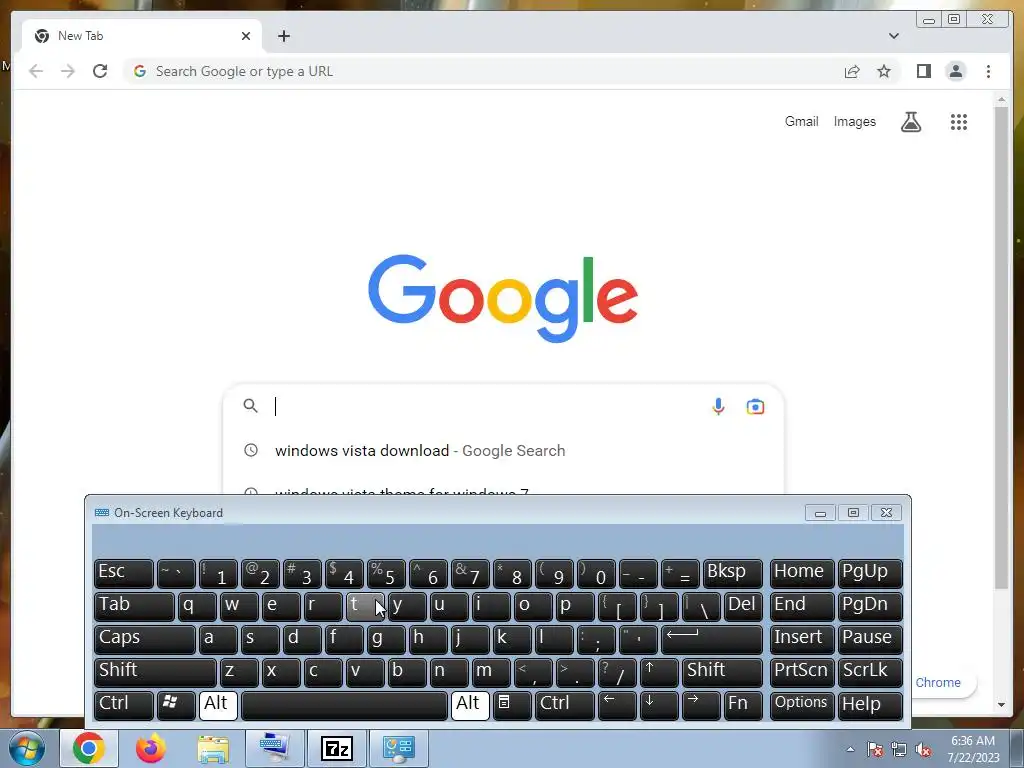1024x768 pixels.
Task: Share this page icon in the address bar
Action: 852,71
